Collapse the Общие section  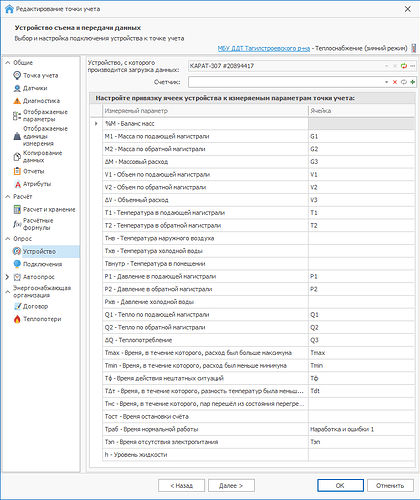(x=7, y=63)
